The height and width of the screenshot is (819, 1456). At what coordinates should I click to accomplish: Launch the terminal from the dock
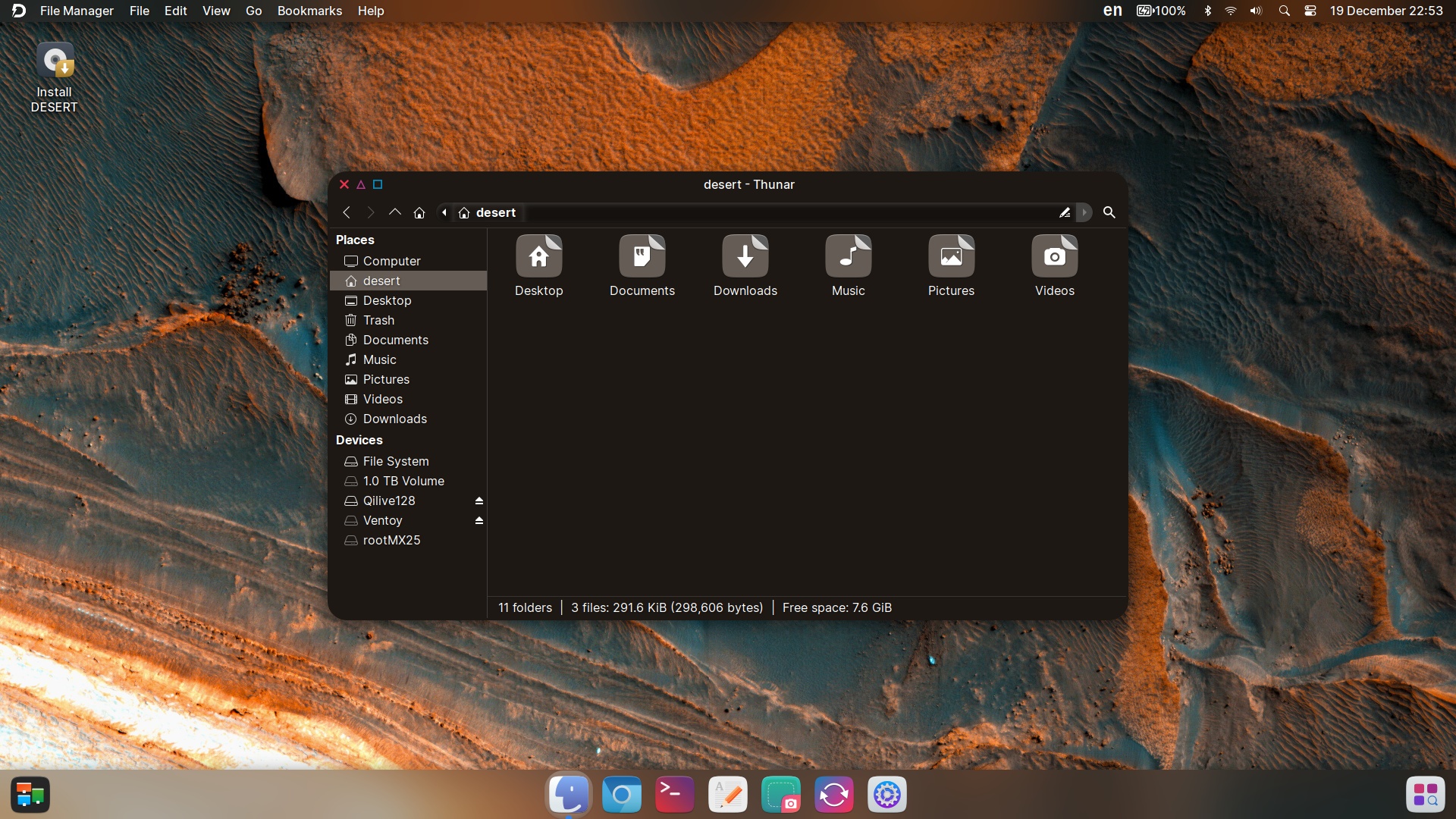[x=674, y=795]
